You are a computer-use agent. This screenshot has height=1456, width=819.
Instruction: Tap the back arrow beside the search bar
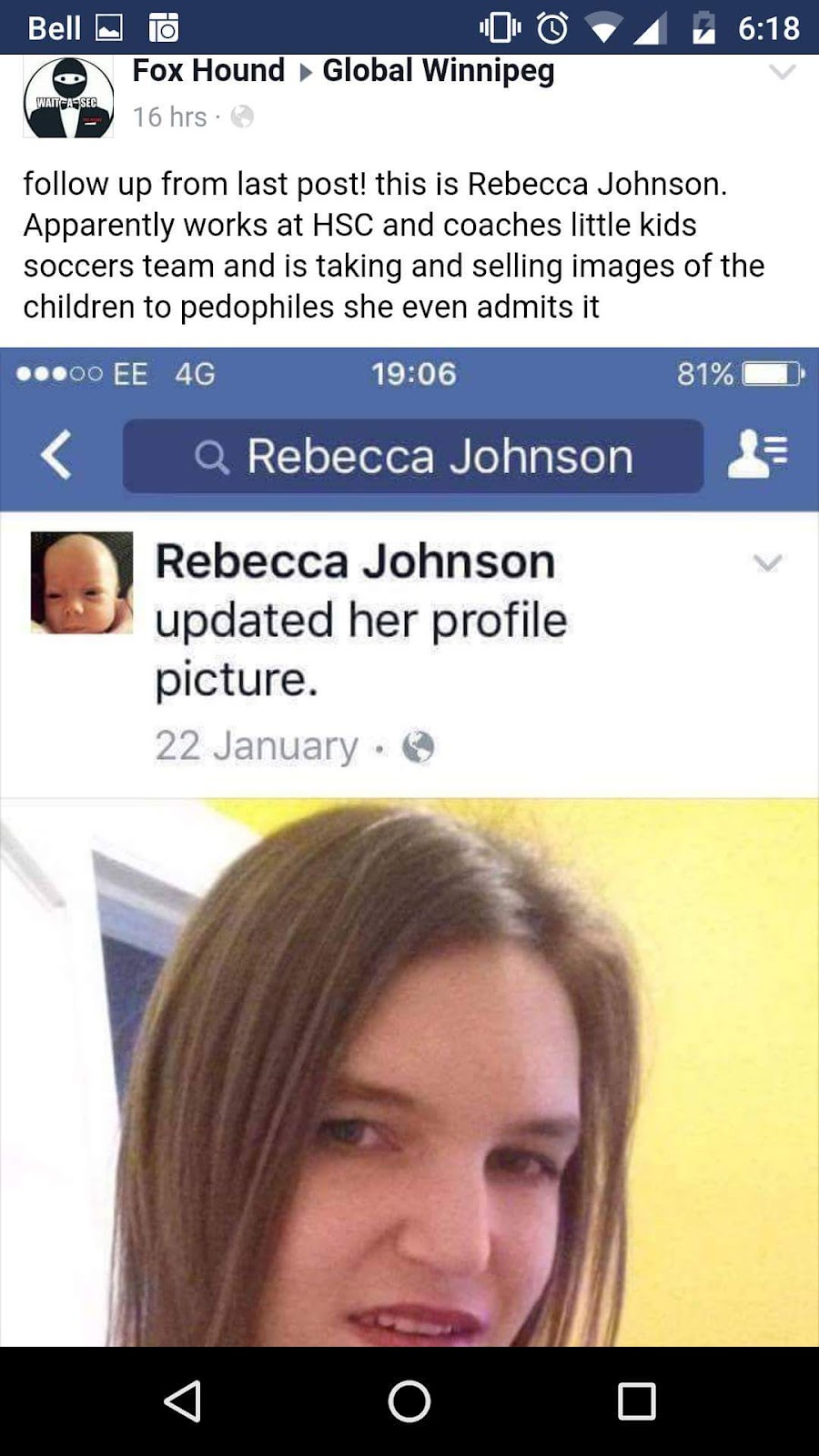point(56,455)
